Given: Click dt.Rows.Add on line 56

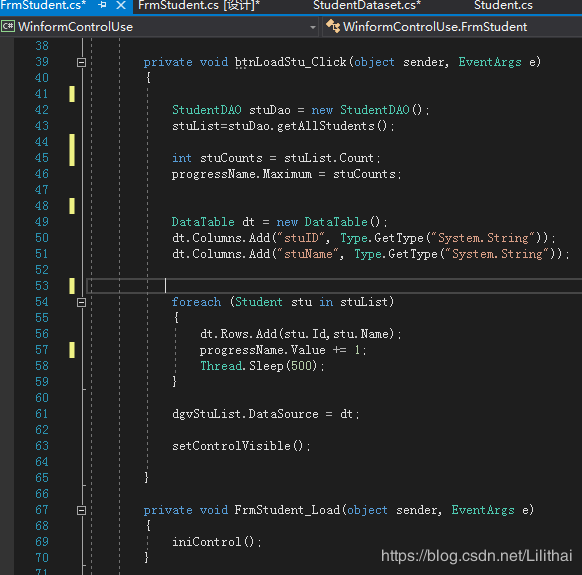Looking at the screenshot, I should pyautogui.click(x=239, y=334).
